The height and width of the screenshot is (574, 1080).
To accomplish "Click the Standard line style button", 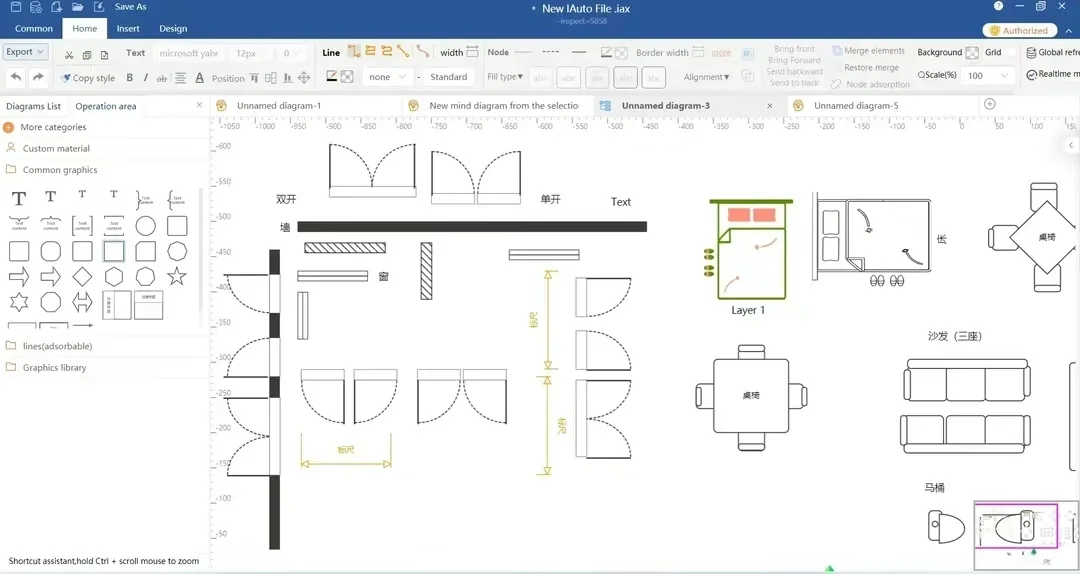I will tap(448, 77).
